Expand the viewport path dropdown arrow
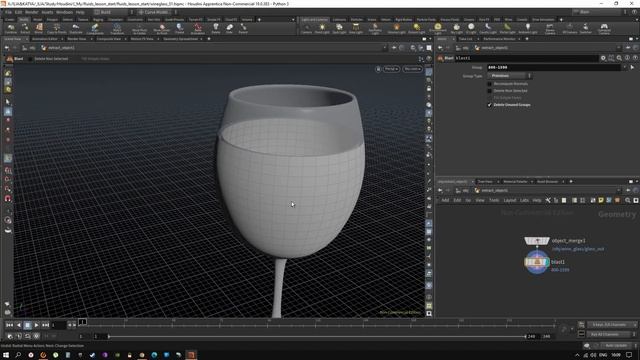Image resolution: width=640 pixels, height=360 pixels. (384, 48)
